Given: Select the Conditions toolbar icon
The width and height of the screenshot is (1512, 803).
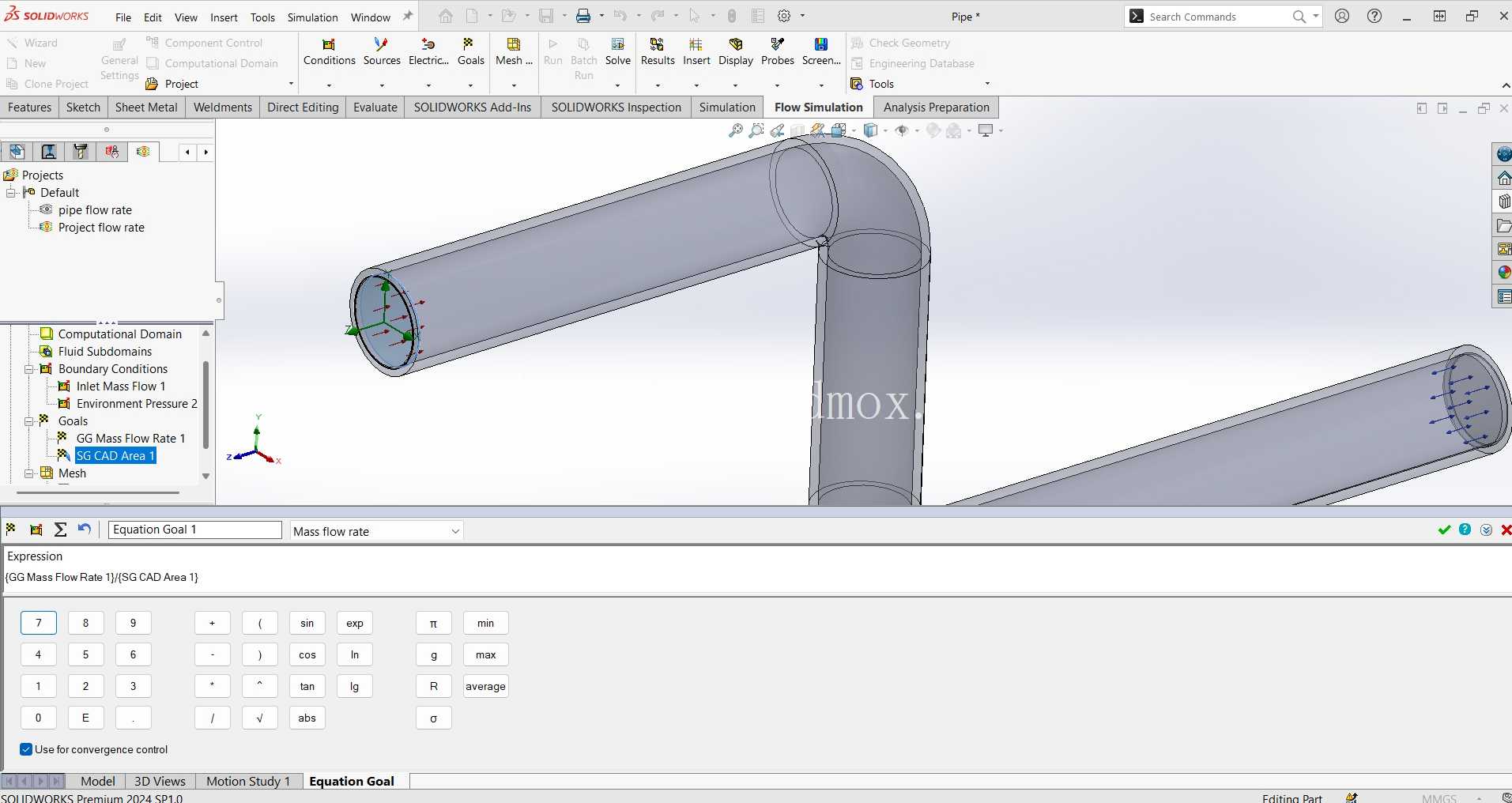Looking at the screenshot, I should click(x=329, y=51).
